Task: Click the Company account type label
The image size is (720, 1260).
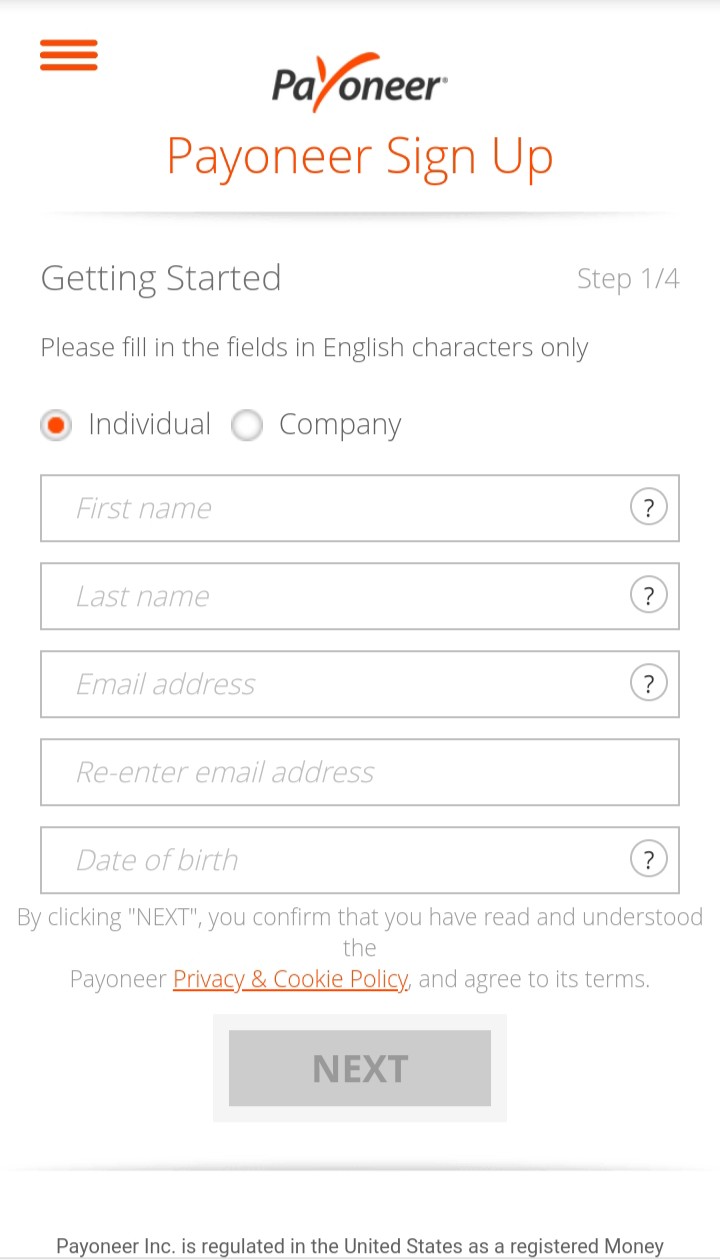Action: coord(340,424)
